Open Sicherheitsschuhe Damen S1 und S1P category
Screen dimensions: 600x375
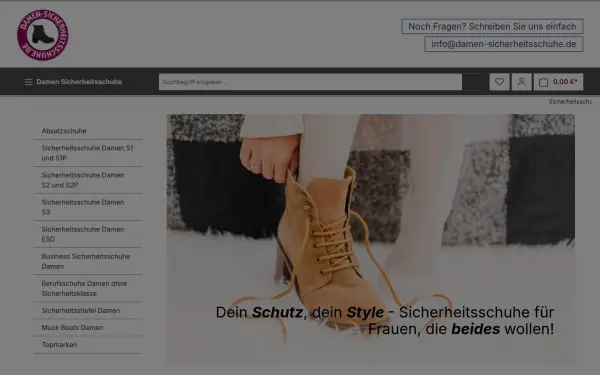pyautogui.click(x=88, y=153)
